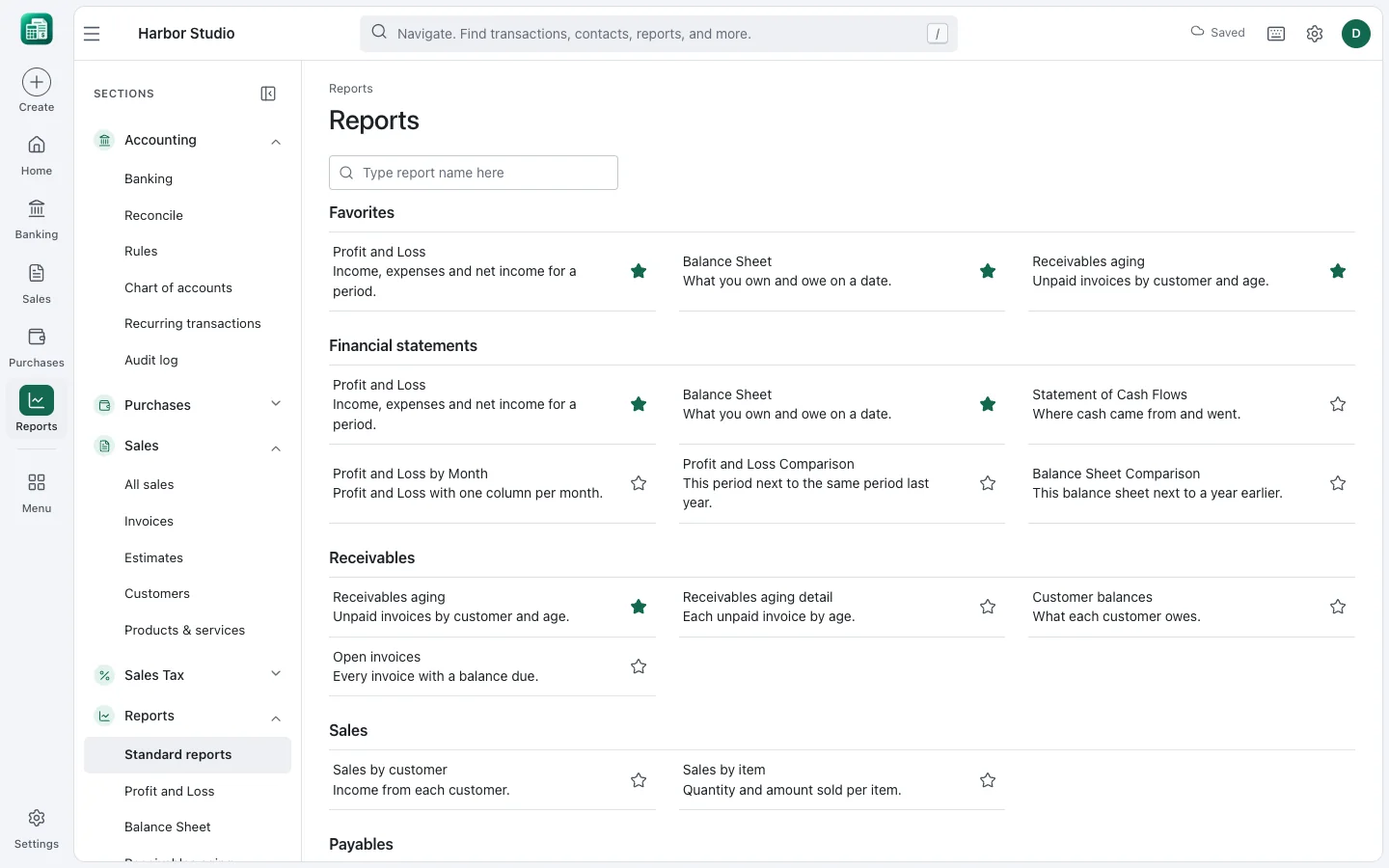
Task: Collapse the Sections panel
Action: point(268,94)
